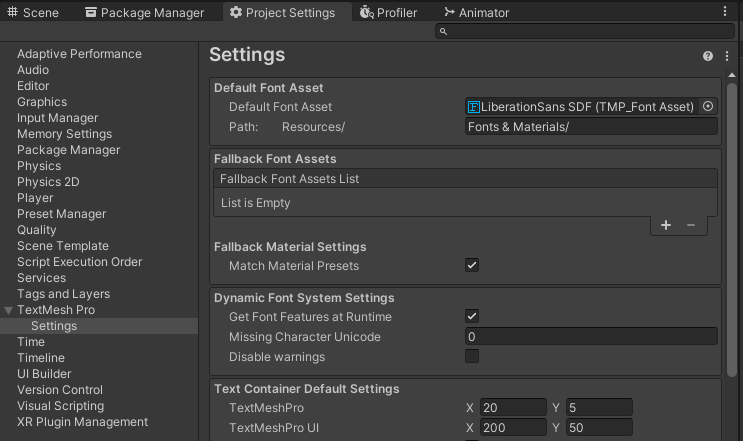This screenshot has width=743, height=441.
Task: Click the TextMeshPro UI X value field
Action: [512, 428]
